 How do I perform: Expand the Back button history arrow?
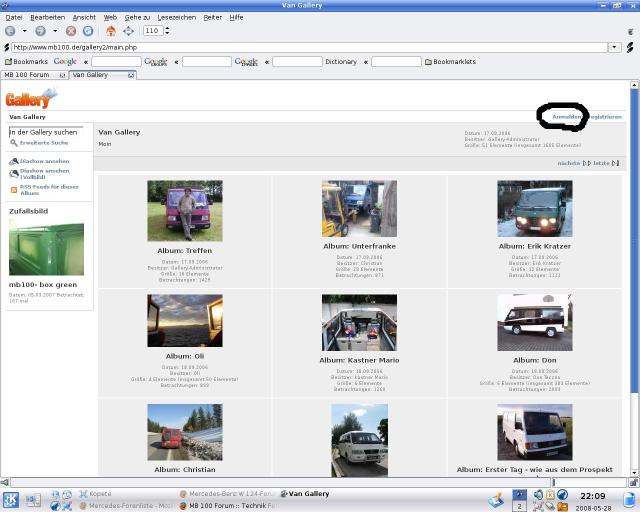pyautogui.click(x=24, y=31)
